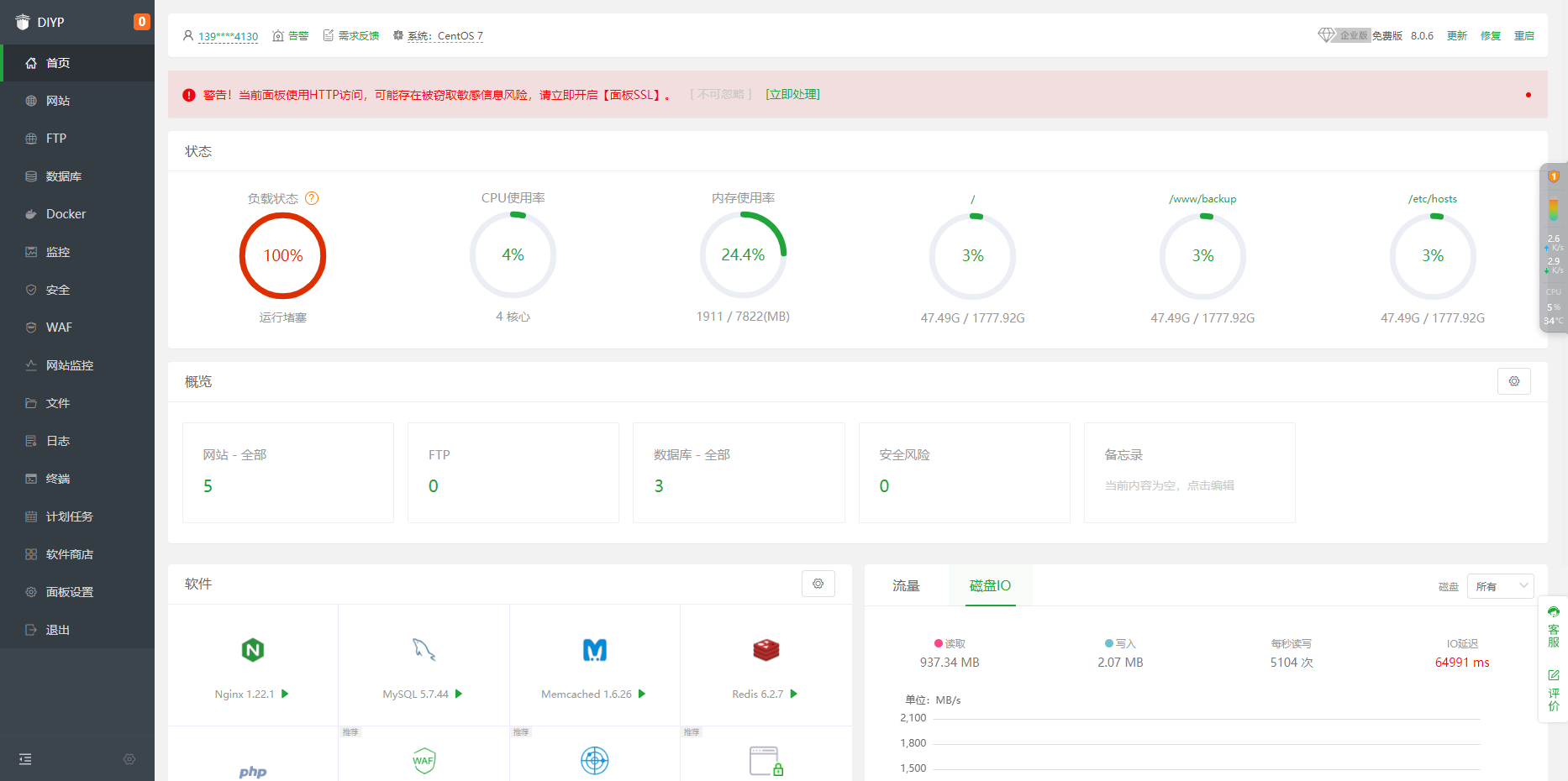
Task: Click the / root disk gauge
Action: coord(972,255)
